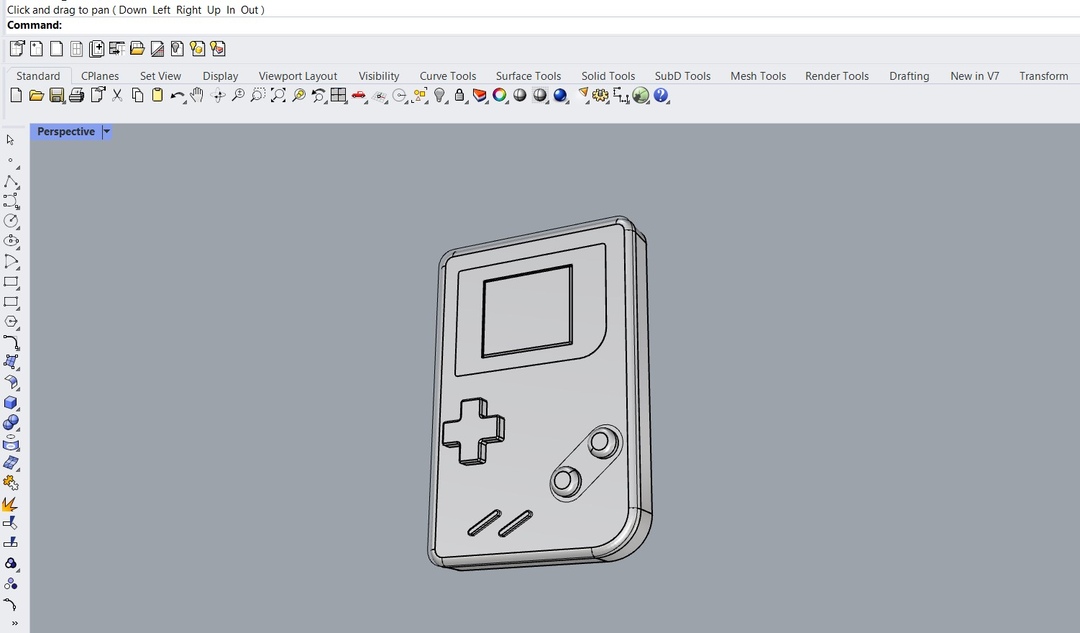1080x633 pixels.
Task: Open the Surface Tools tab
Action: (x=528, y=76)
